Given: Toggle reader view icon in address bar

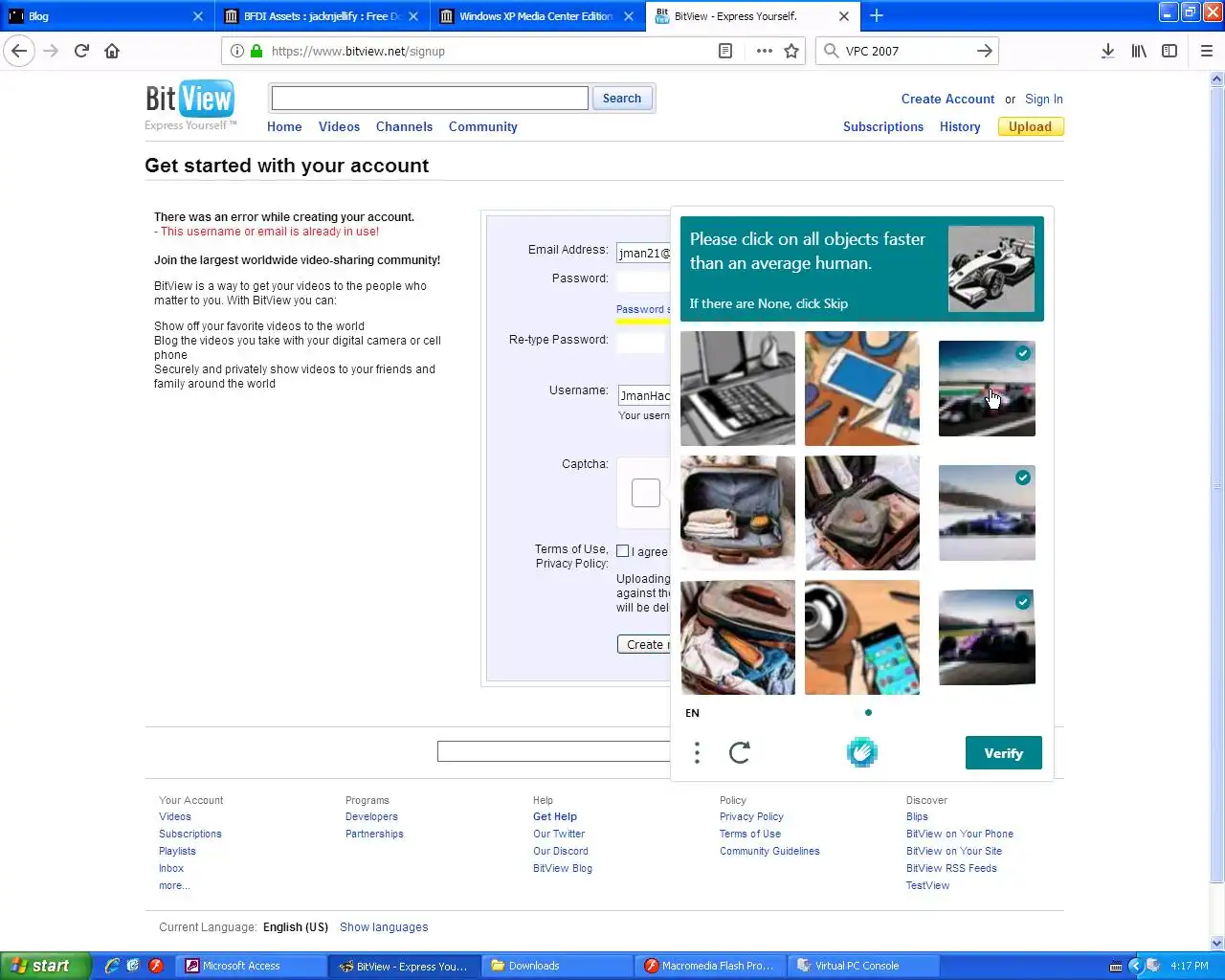Looking at the screenshot, I should [725, 51].
